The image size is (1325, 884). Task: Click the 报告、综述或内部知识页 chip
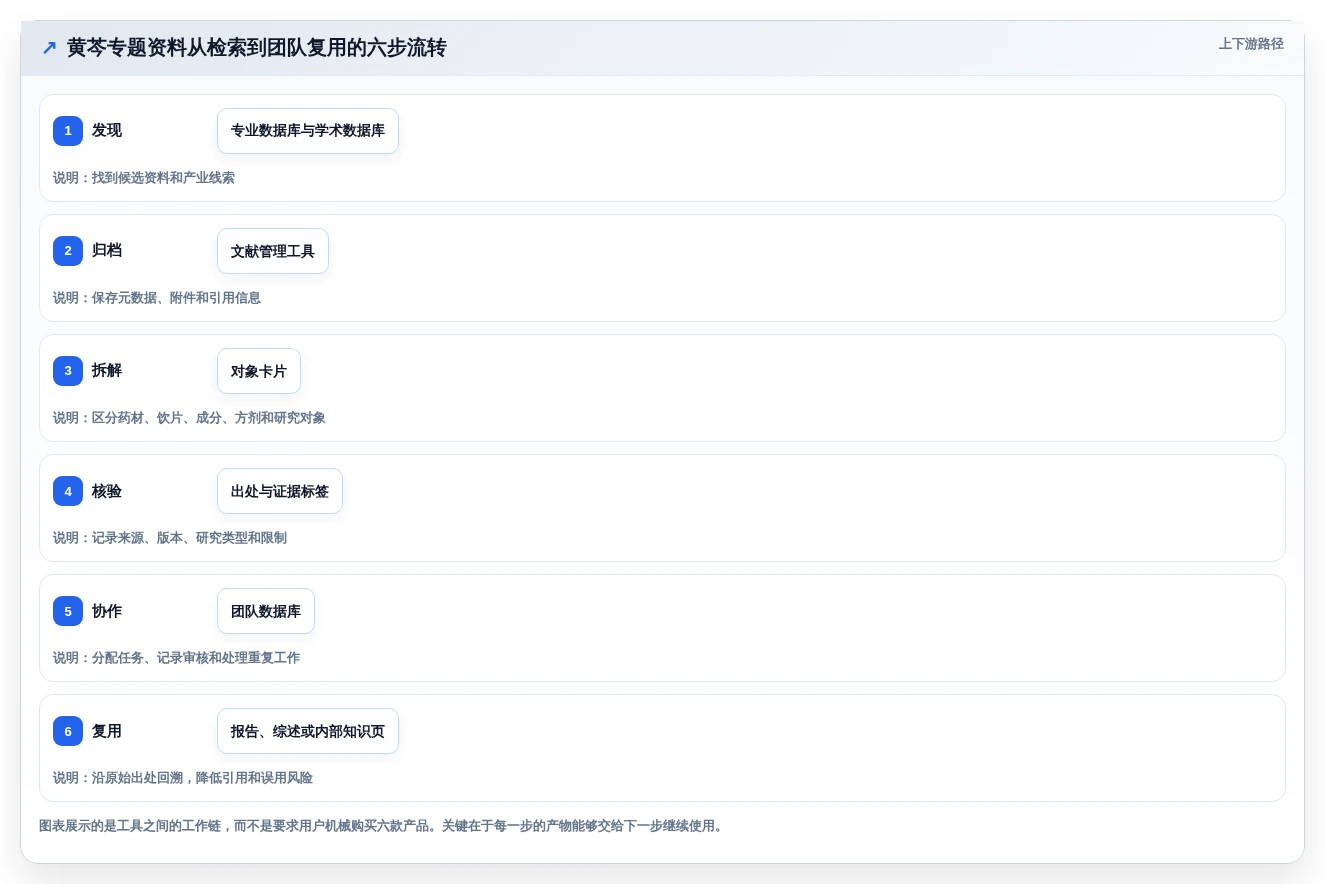308,731
